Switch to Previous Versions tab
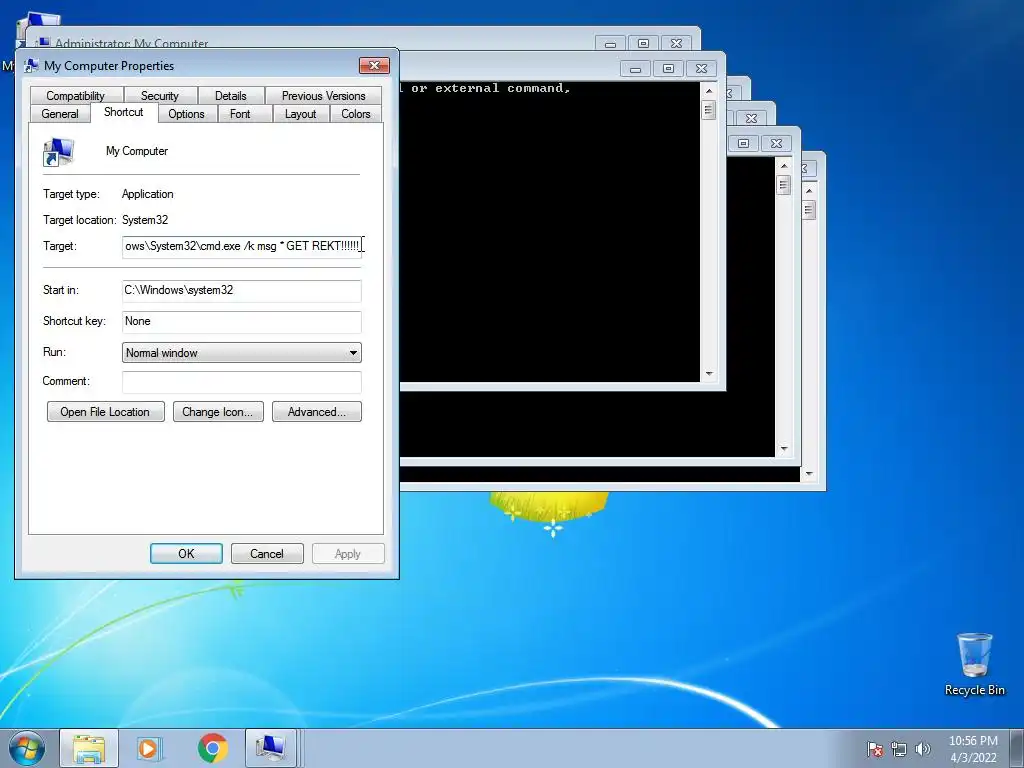This screenshot has height=768, width=1024. [323, 95]
